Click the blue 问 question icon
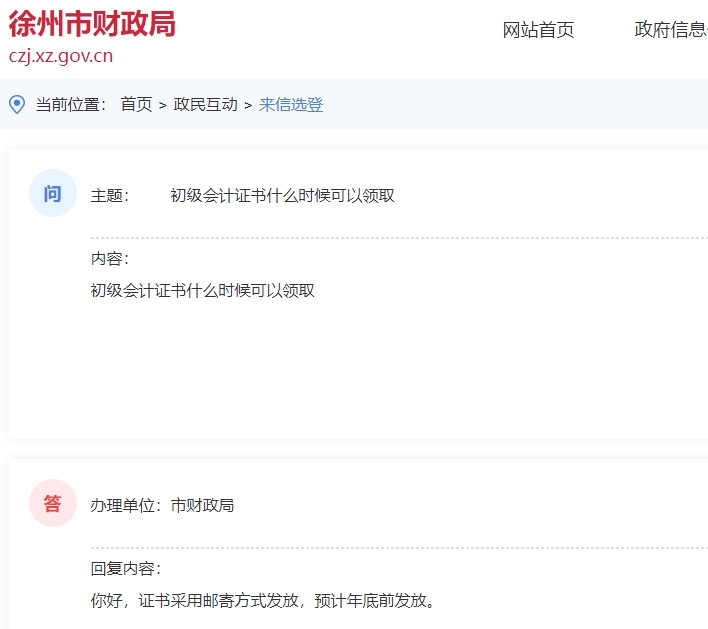The width and height of the screenshot is (708, 629). pyautogui.click(x=53, y=194)
